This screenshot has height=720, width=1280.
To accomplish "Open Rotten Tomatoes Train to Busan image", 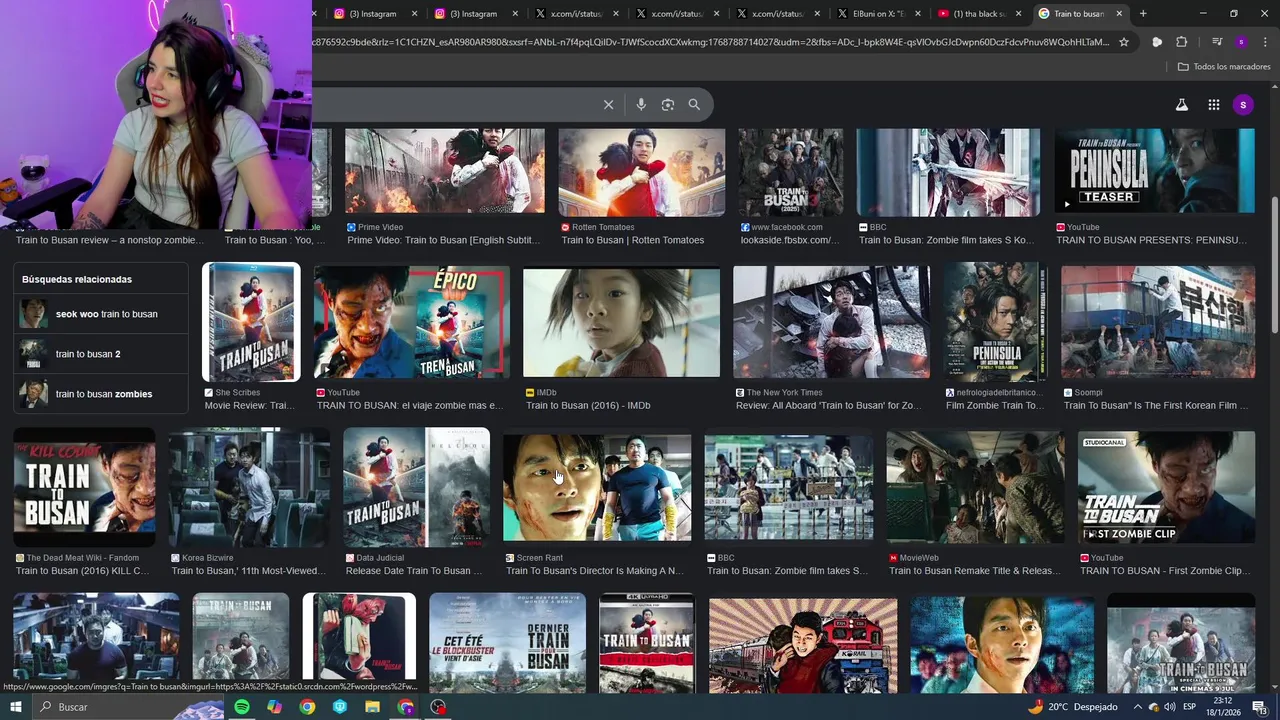I will (x=641, y=171).
